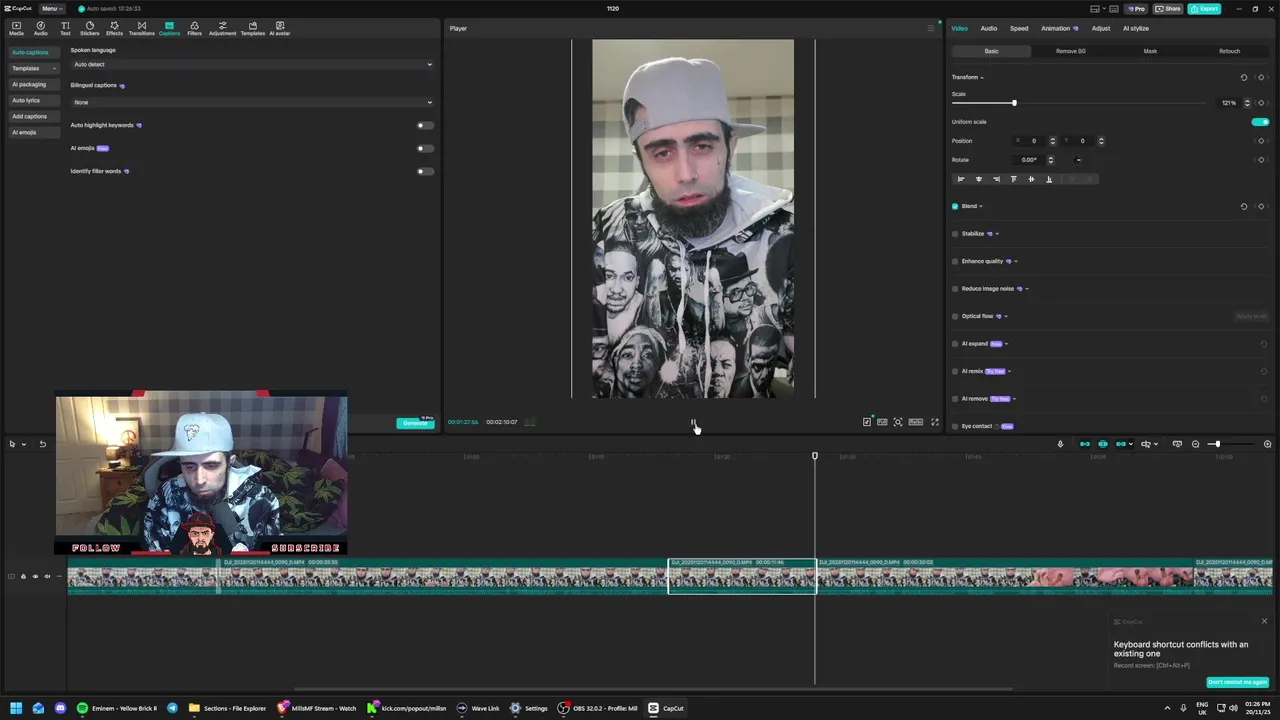Image resolution: width=1280 pixels, height=720 pixels.
Task: Open OBS 32.0.2 from taskbar
Action: point(598,708)
